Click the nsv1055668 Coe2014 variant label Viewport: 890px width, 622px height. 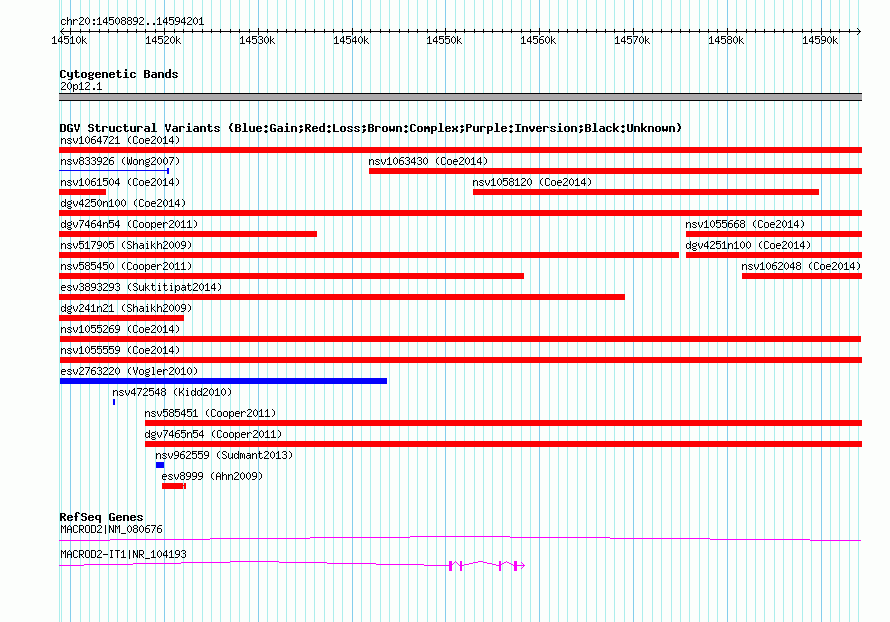pos(745,224)
